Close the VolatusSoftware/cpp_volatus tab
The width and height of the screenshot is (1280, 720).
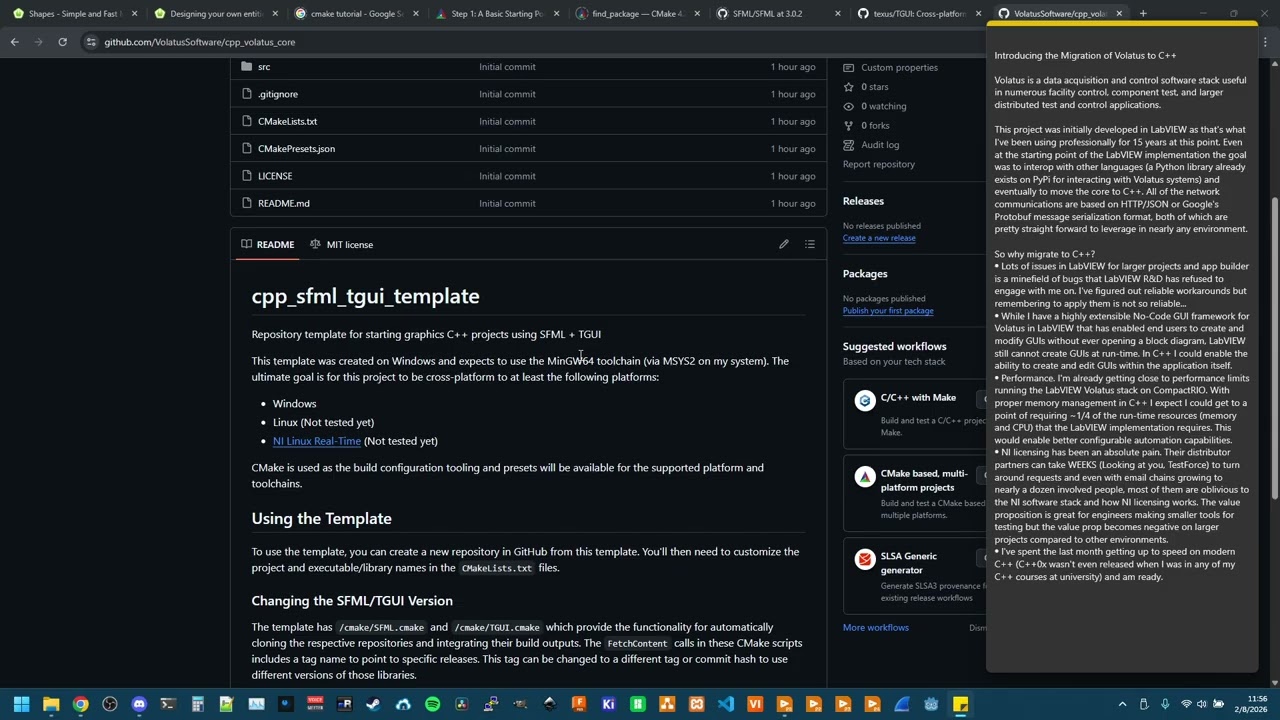[x=1119, y=14]
